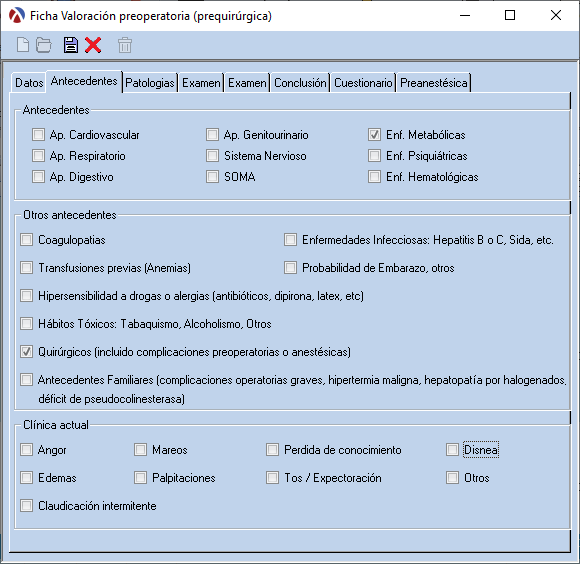Enable Perdida de conocimiento checkbox
Screen dimensions: 580x564
273,450
